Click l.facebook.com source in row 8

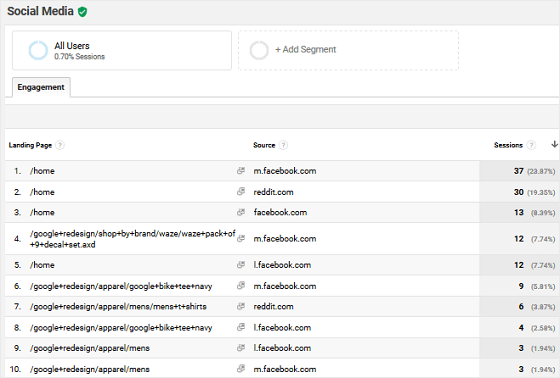(x=282, y=327)
